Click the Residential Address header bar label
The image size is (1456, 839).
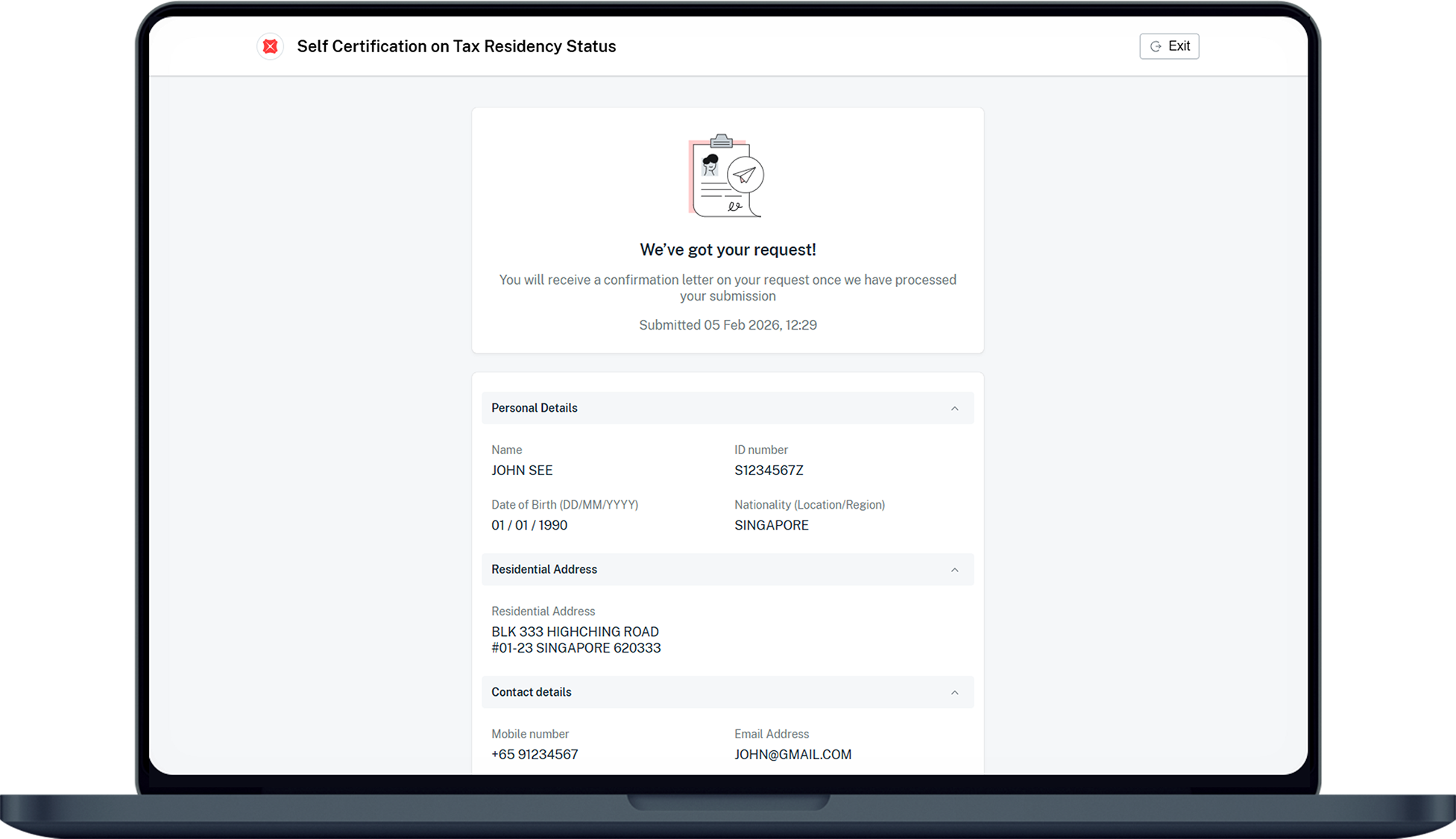point(543,569)
